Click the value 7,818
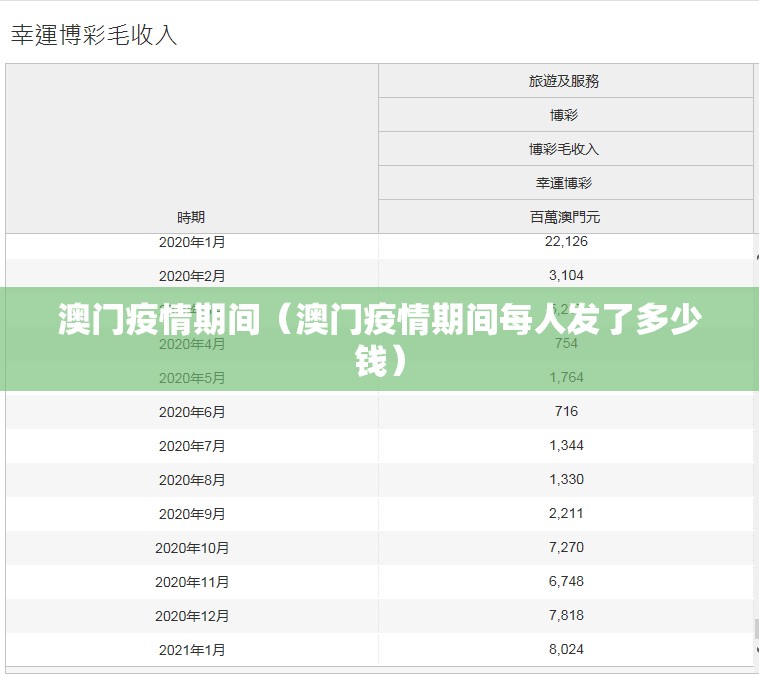759x679 pixels. tap(566, 615)
